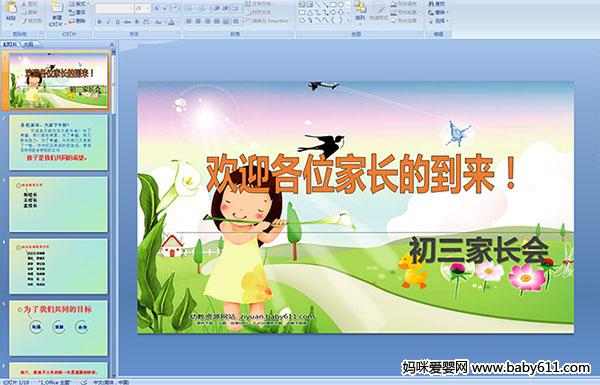Open the font size dropdown
Screen dimensions: 600x385
click(x=143, y=8)
